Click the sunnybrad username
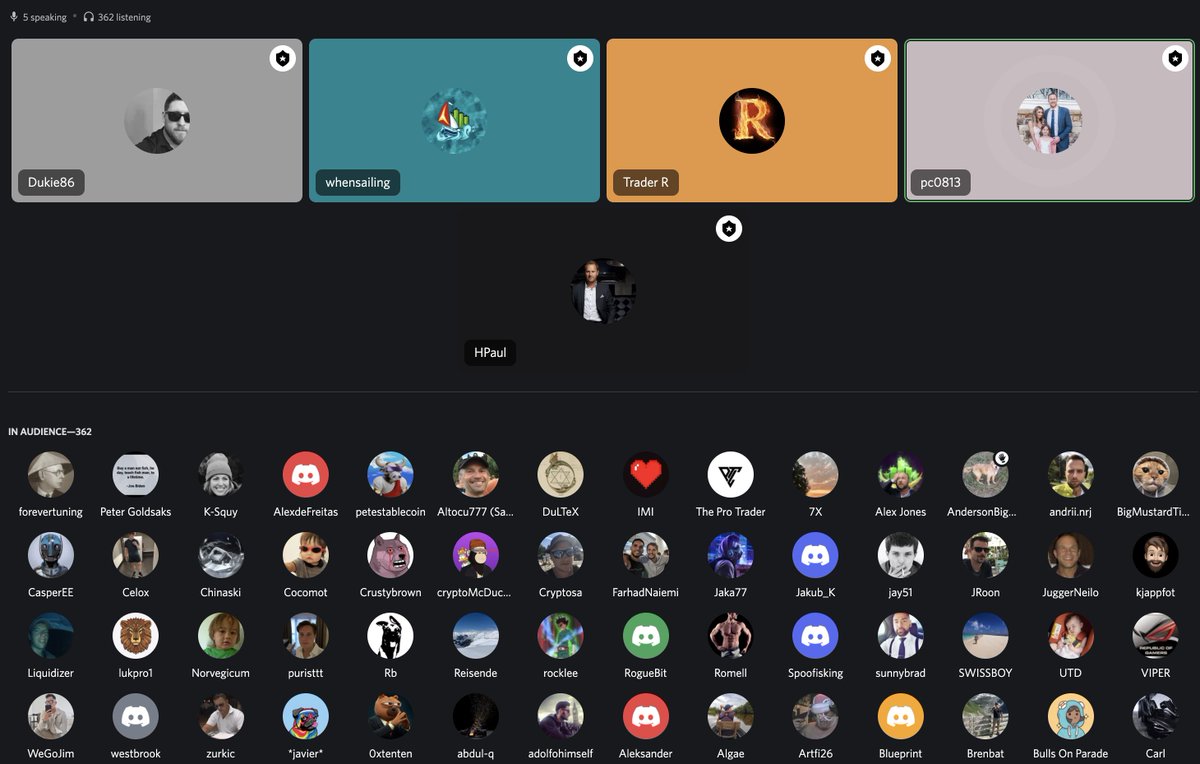The height and width of the screenshot is (764, 1200). pyautogui.click(x=901, y=674)
